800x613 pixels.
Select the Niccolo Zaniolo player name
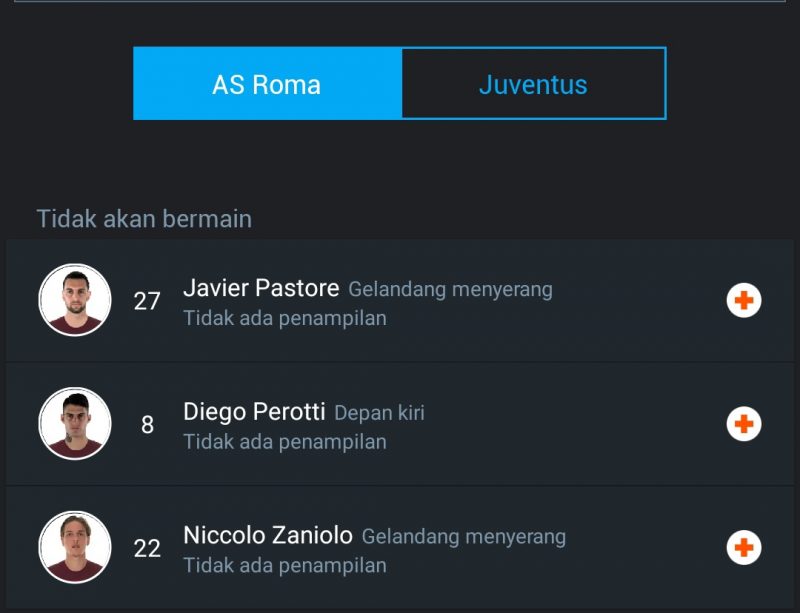268,536
